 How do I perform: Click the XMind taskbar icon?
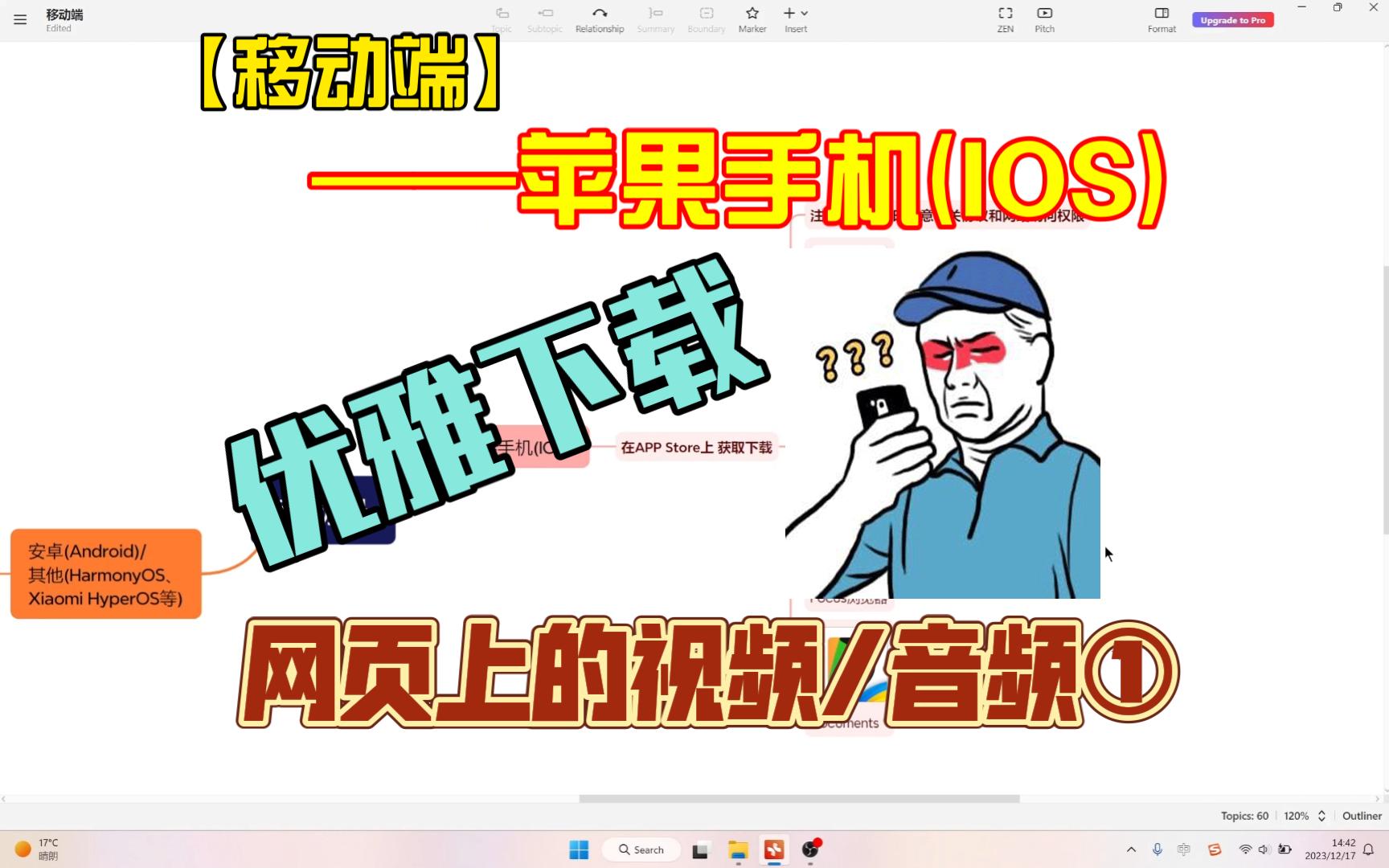coord(774,850)
